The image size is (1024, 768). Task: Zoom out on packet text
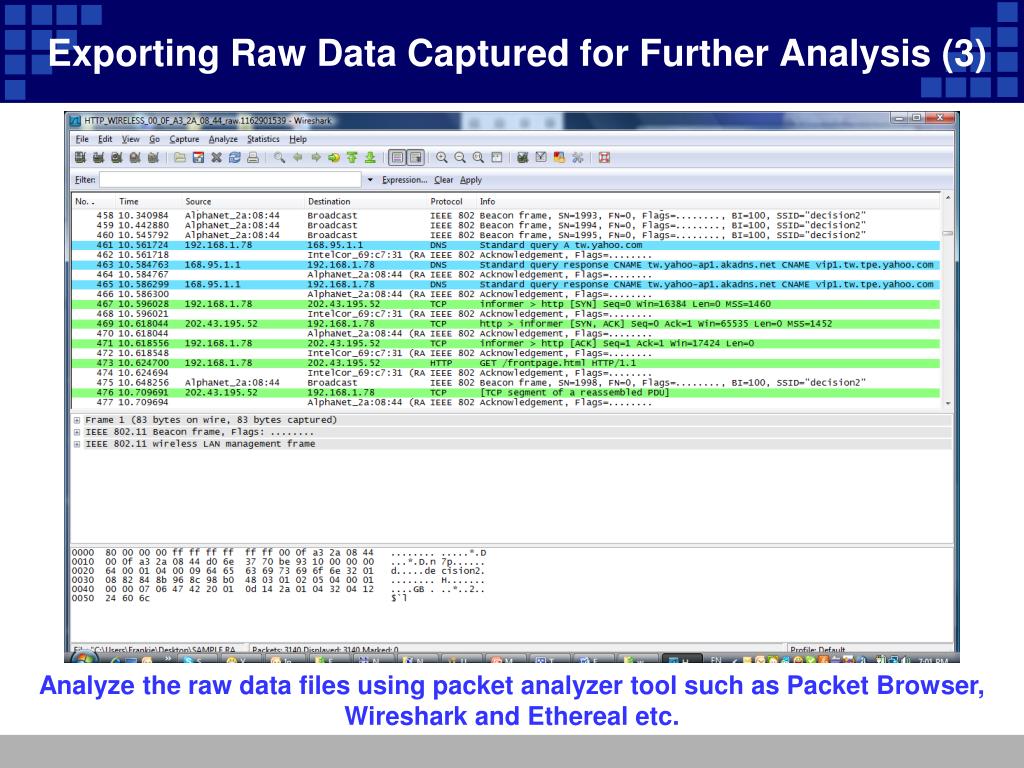[x=460, y=157]
